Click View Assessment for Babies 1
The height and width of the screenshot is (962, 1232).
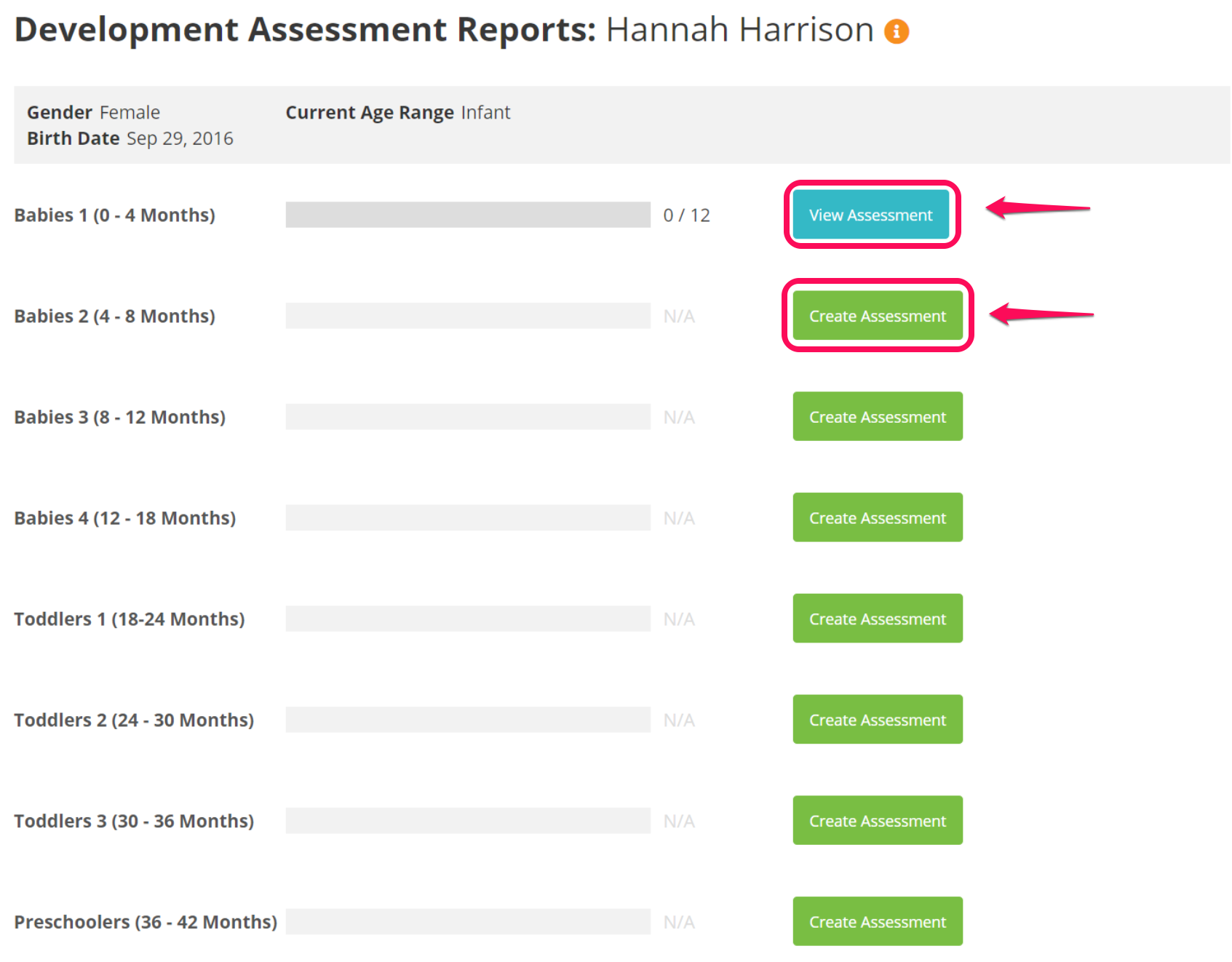pyautogui.click(x=871, y=215)
